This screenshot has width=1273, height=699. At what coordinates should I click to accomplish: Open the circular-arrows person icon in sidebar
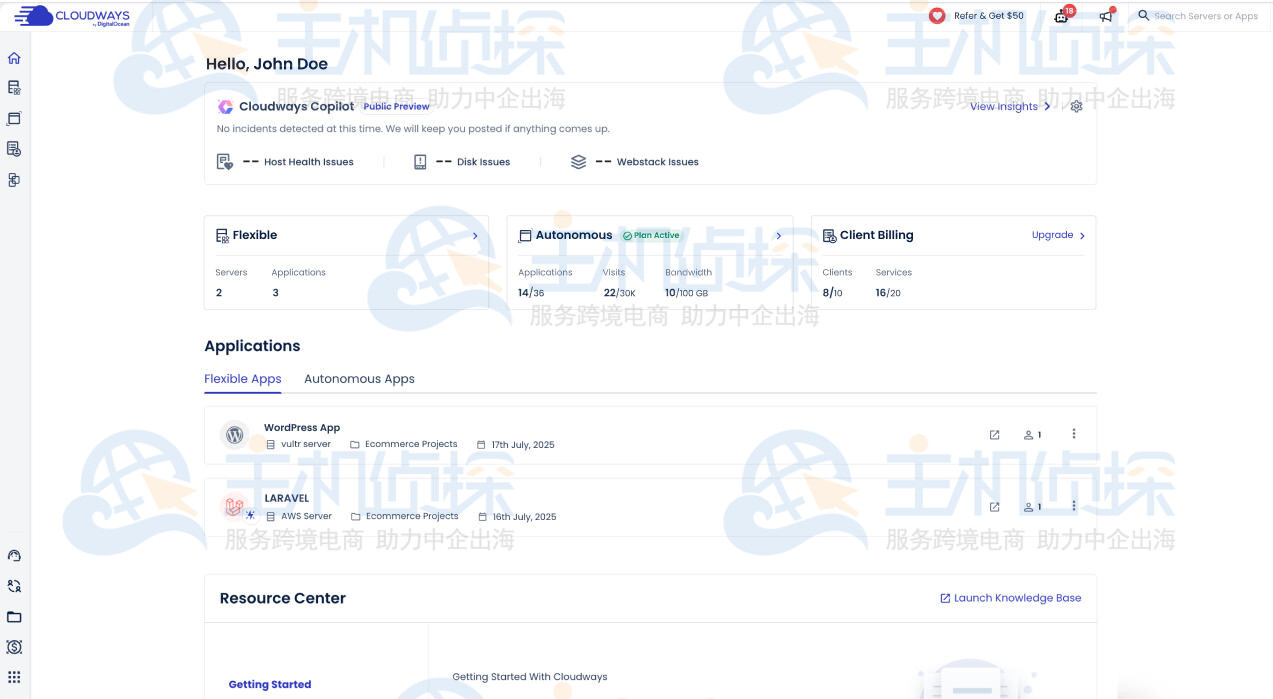14,587
